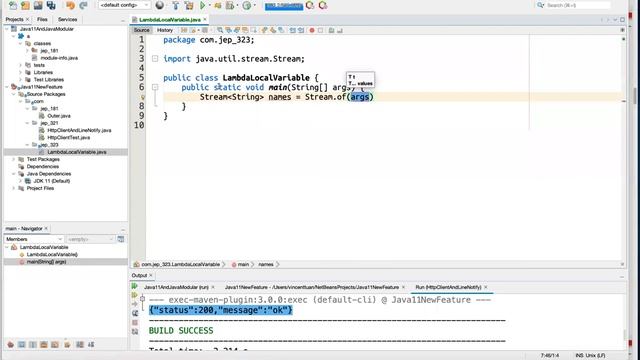Click the Build Project hammer icon
640x360 pixels.
coord(176,5)
